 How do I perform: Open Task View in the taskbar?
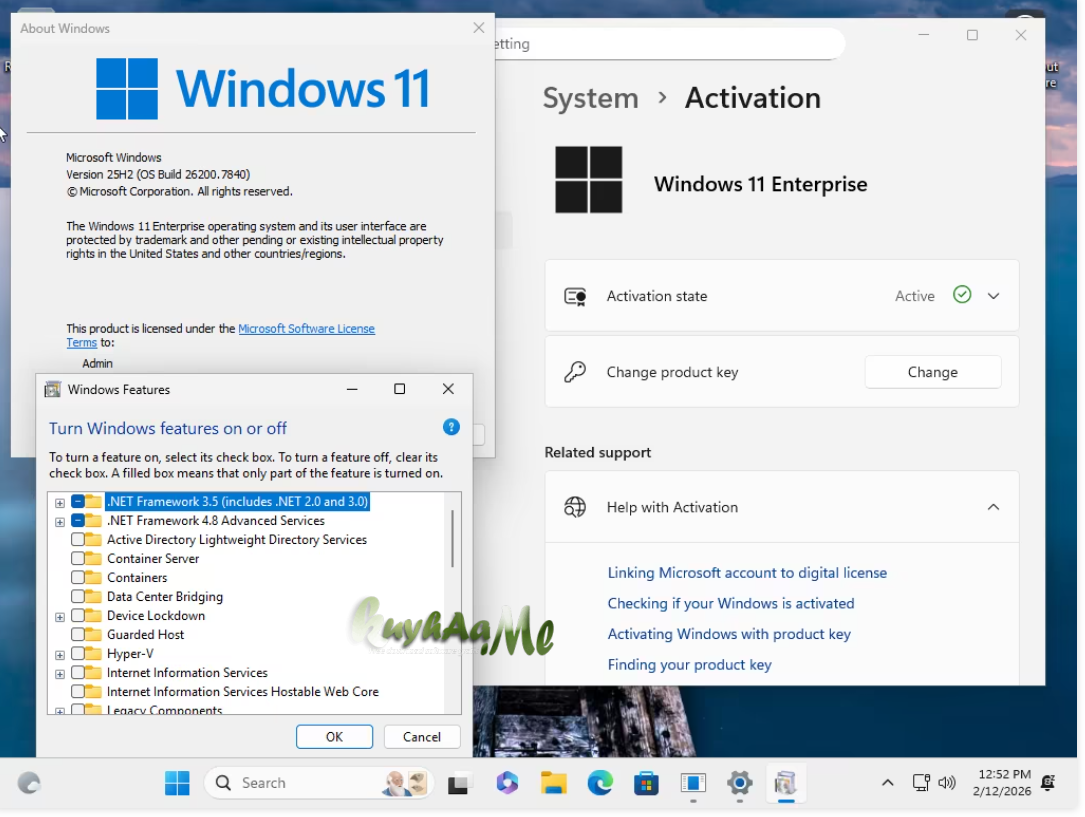point(458,783)
